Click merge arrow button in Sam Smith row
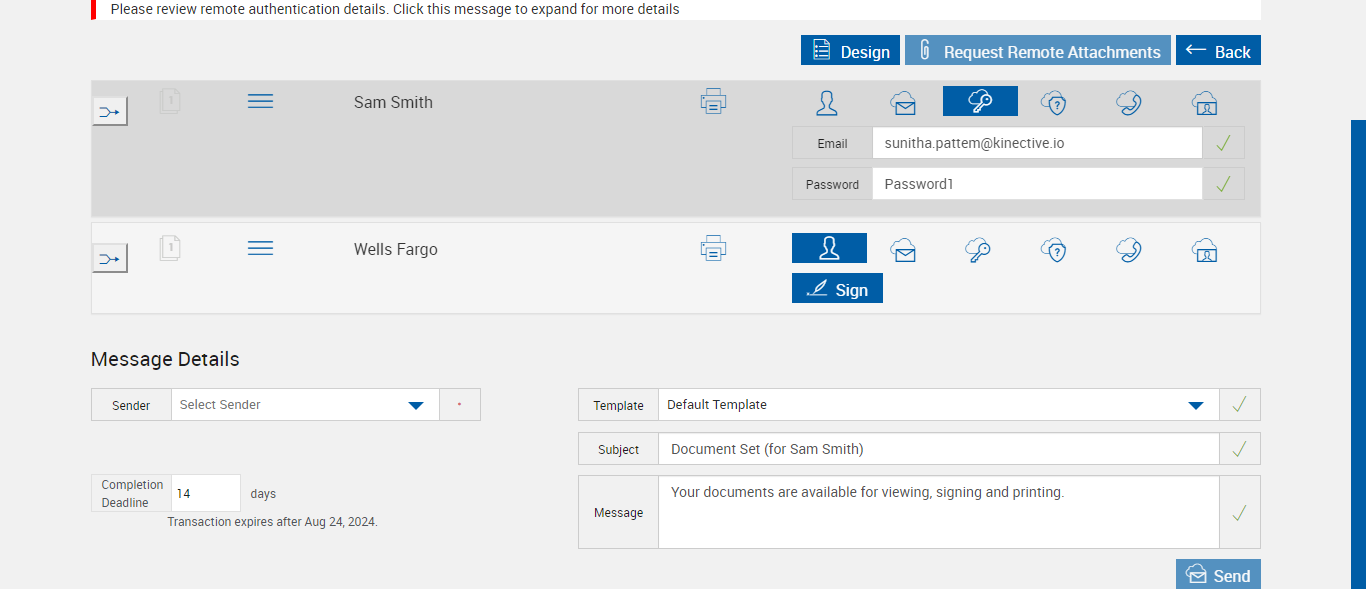Viewport: 1366px width, 589px height. pos(110,112)
